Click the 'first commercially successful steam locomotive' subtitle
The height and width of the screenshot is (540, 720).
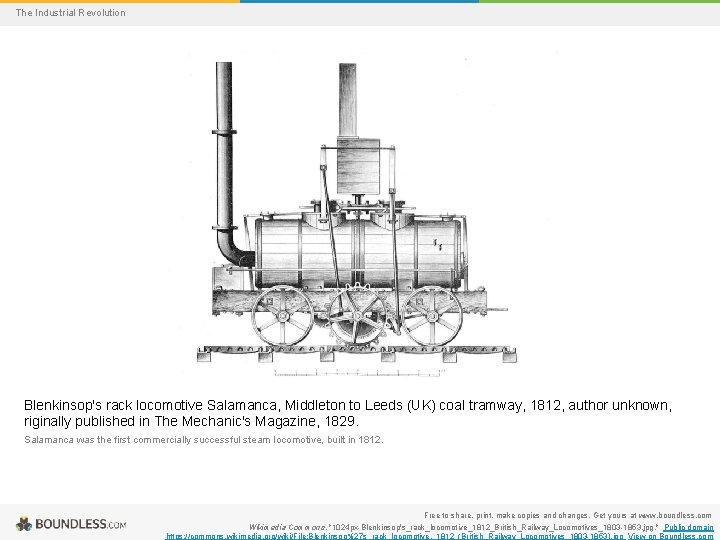coord(203,439)
